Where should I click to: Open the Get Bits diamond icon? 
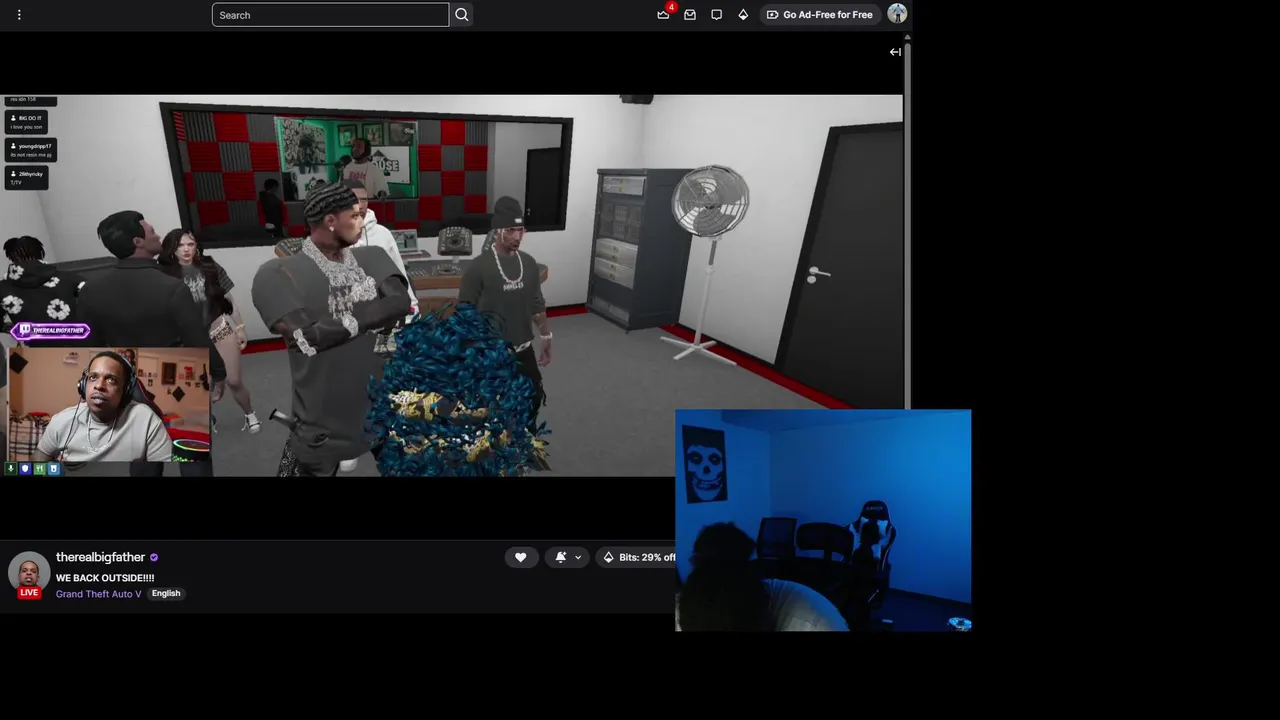click(x=743, y=15)
